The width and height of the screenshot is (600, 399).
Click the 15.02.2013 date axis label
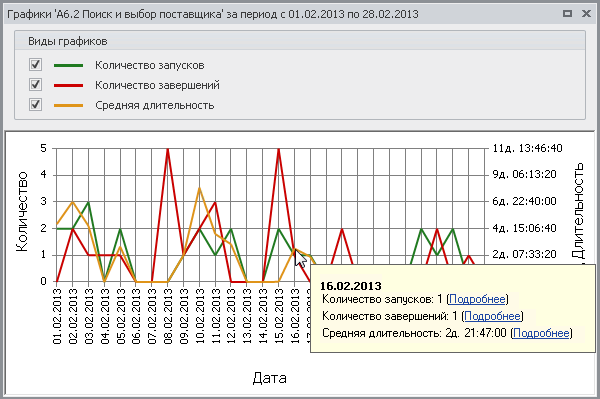click(x=279, y=316)
